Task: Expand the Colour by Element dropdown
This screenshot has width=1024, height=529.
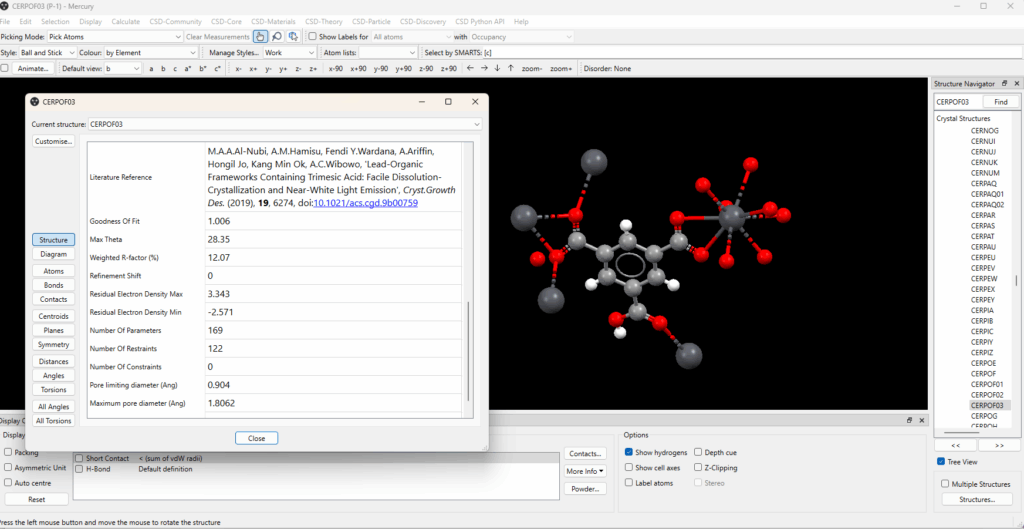Action: (151, 52)
